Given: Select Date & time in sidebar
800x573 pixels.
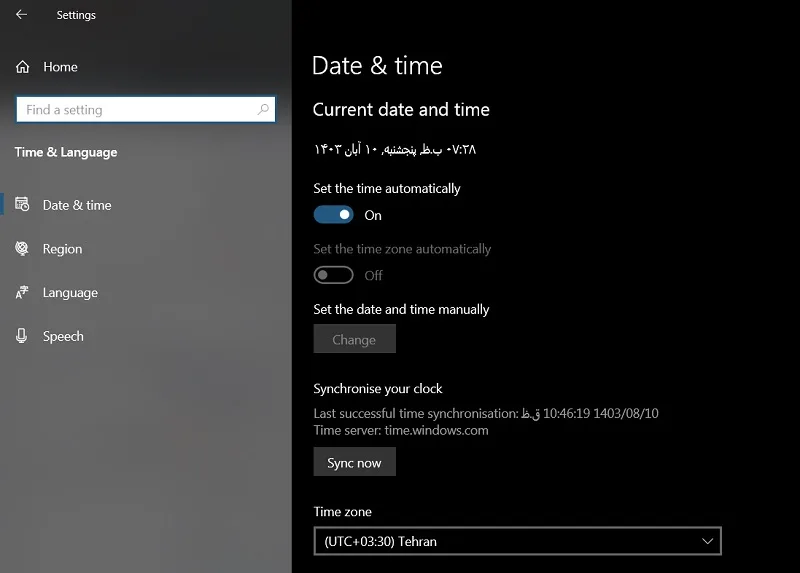Looking at the screenshot, I should point(77,205).
